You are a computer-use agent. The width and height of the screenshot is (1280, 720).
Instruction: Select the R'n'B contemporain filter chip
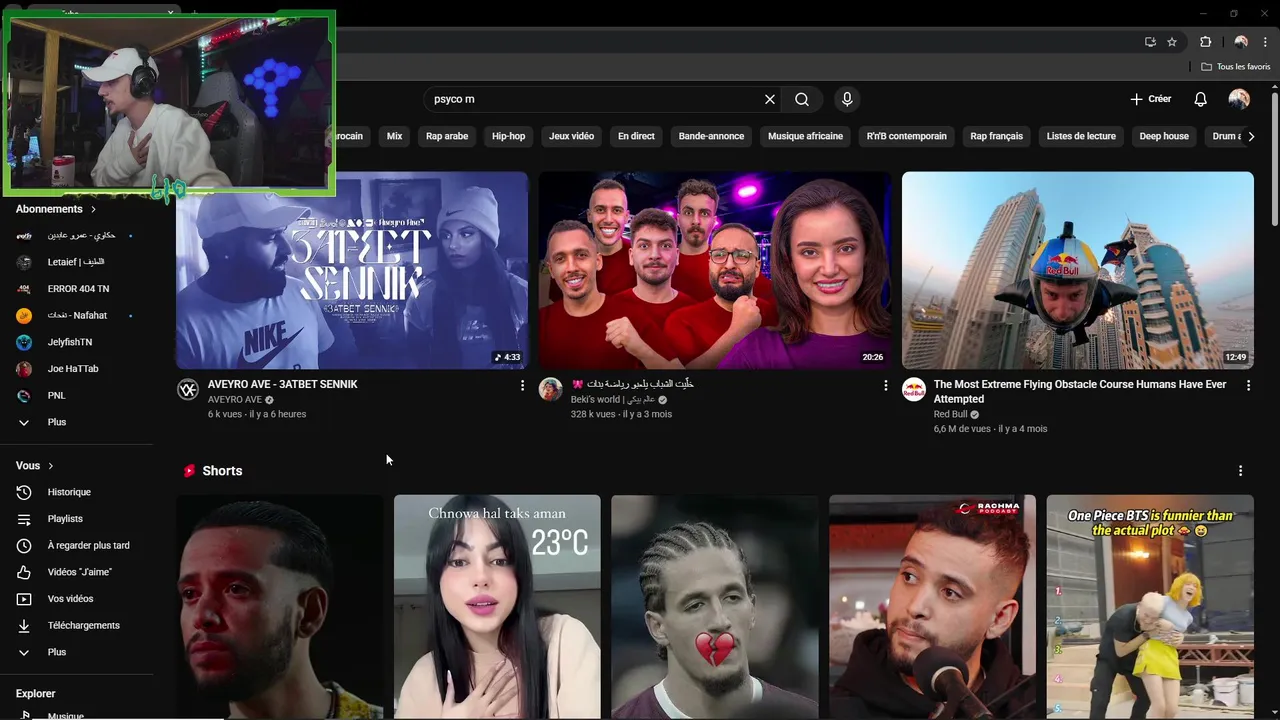pos(907,136)
